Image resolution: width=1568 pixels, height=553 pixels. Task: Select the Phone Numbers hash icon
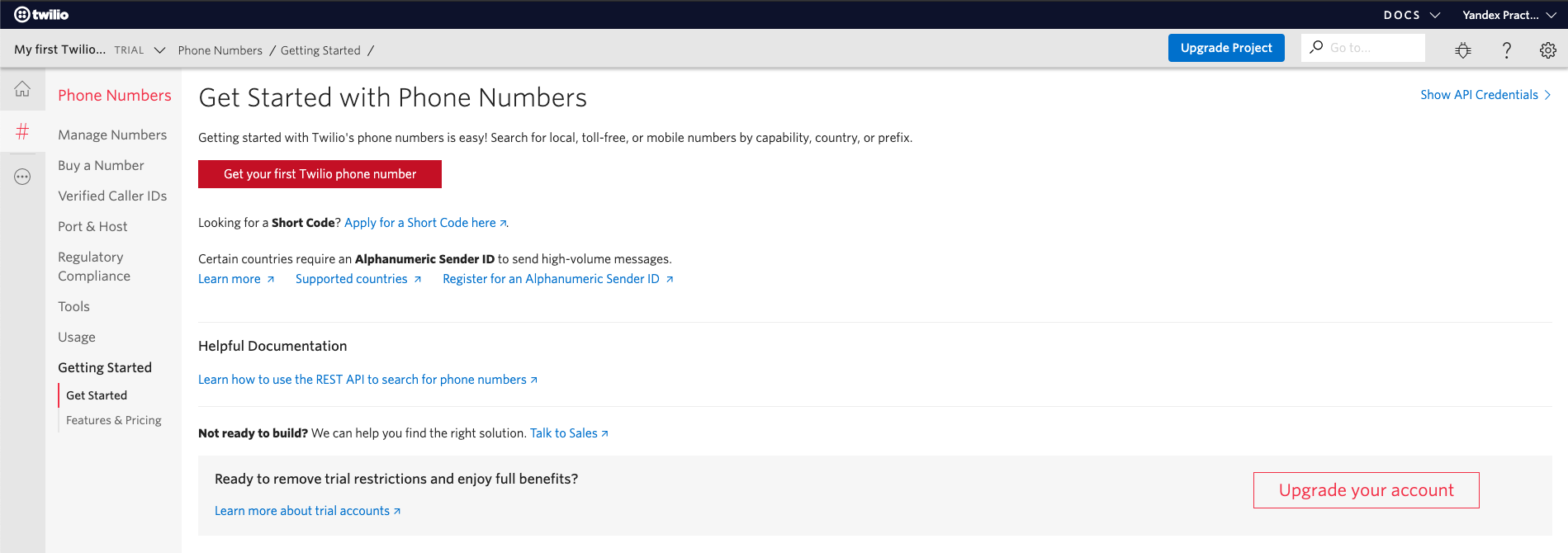coord(22,131)
